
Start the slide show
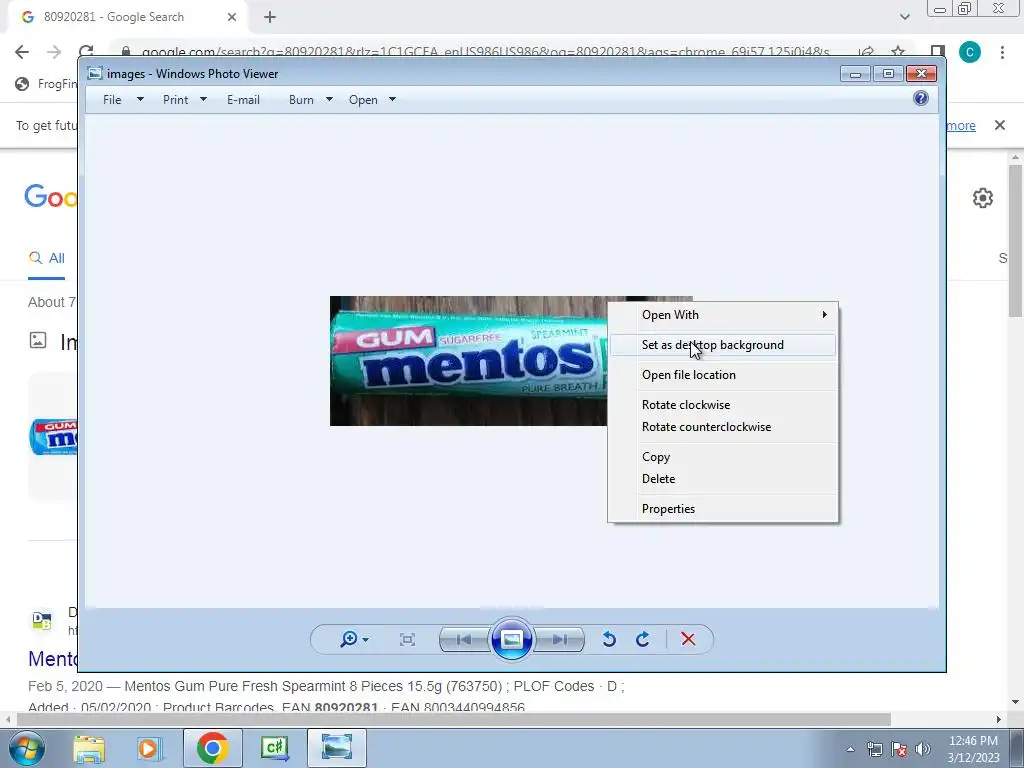tap(511, 639)
